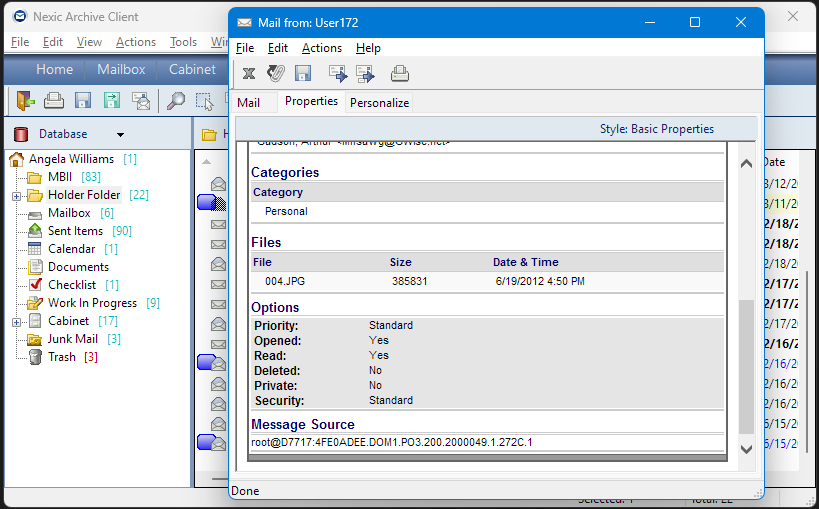Open the Style: Basic Properties selector

657,129
